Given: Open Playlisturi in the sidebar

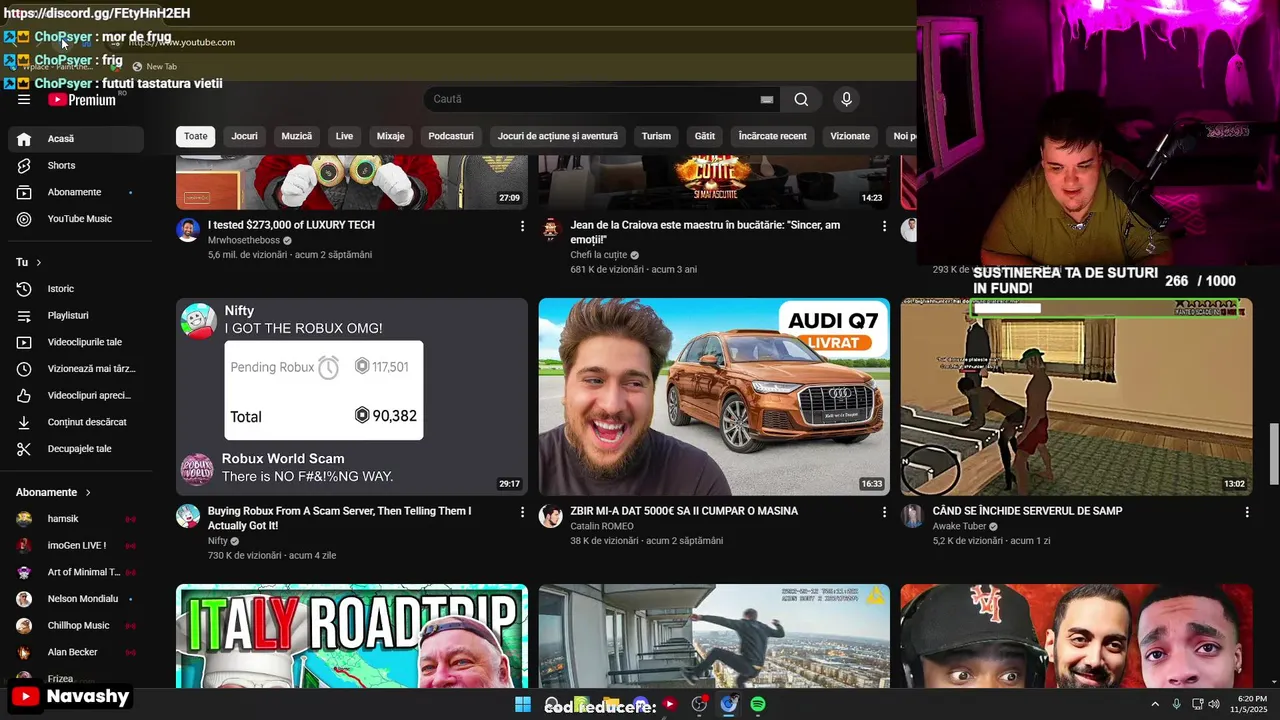Looking at the screenshot, I should pyautogui.click(x=76, y=316).
